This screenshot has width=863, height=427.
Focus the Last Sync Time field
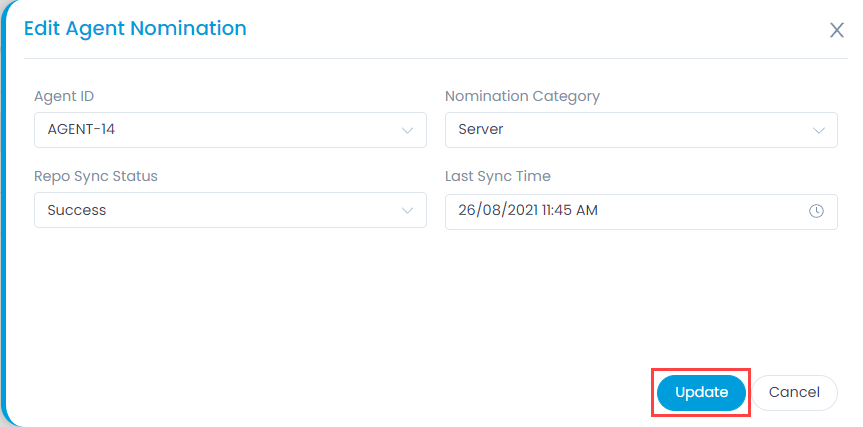pyautogui.click(x=641, y=211)
